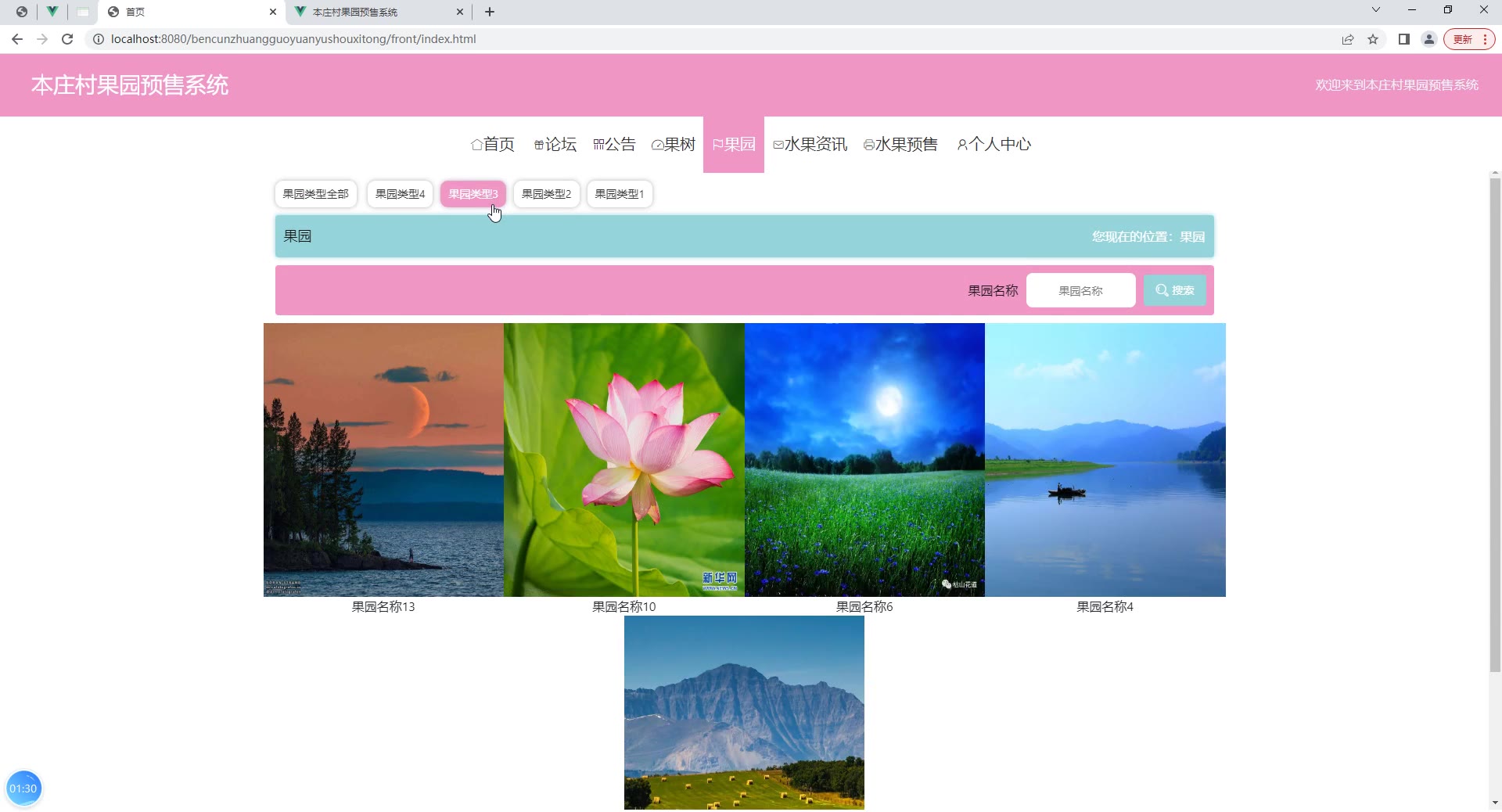Screen dimensions: 1502x812
Task: View site information icon in address bar
Action: pyautogui.click(x=99, y=39)
